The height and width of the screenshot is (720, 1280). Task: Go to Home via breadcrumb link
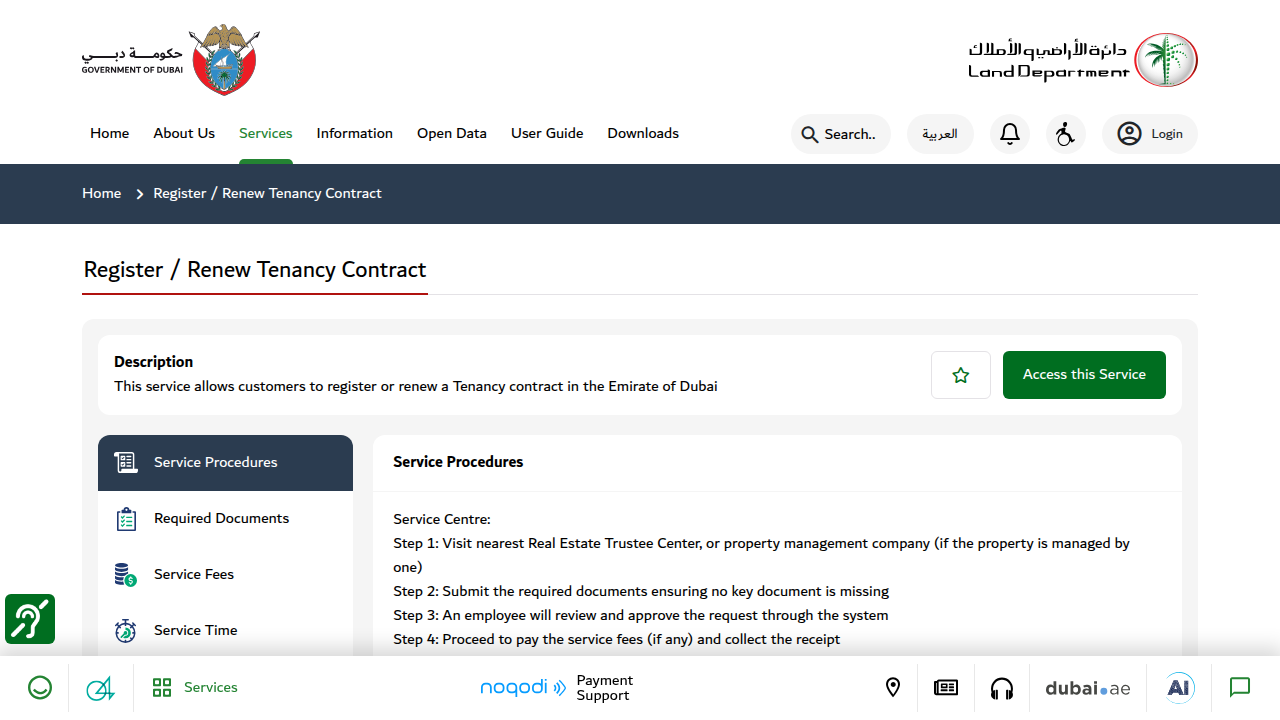tap(102, 193)
